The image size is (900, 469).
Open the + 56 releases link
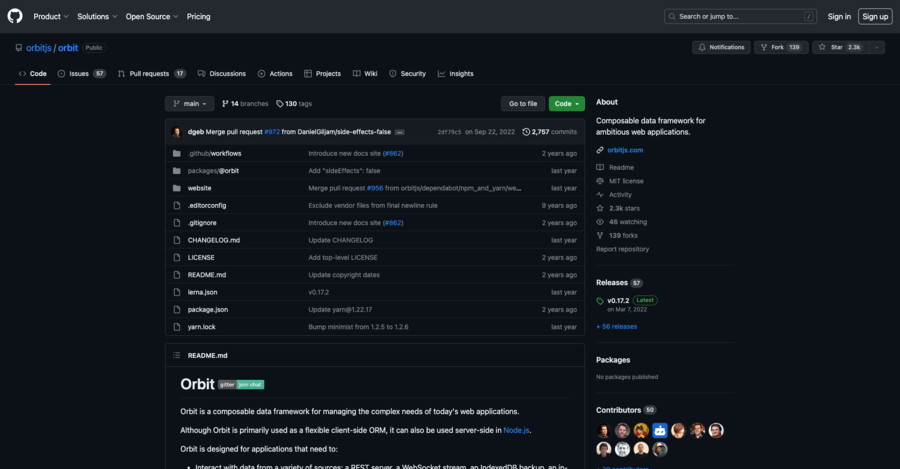click(x=616, y=327)
